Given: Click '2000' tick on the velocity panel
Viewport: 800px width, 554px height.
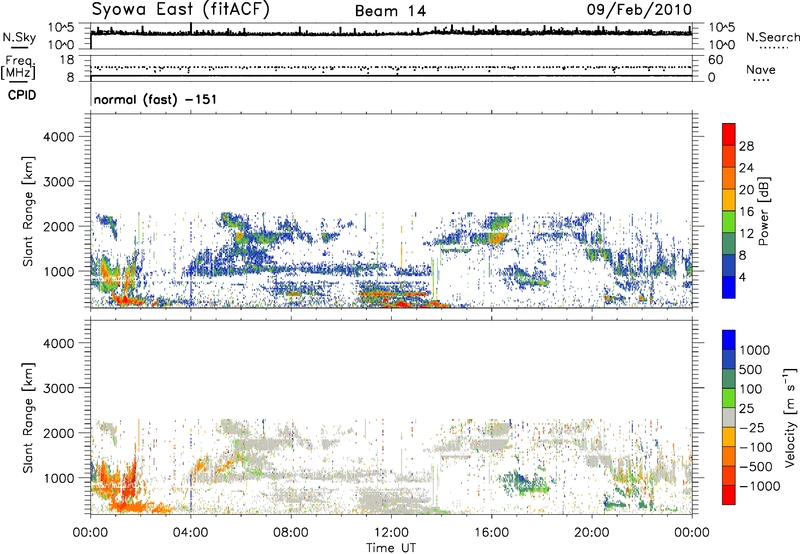Looking at the screenshot, I should pyautogui.click(x=58, y=433).
